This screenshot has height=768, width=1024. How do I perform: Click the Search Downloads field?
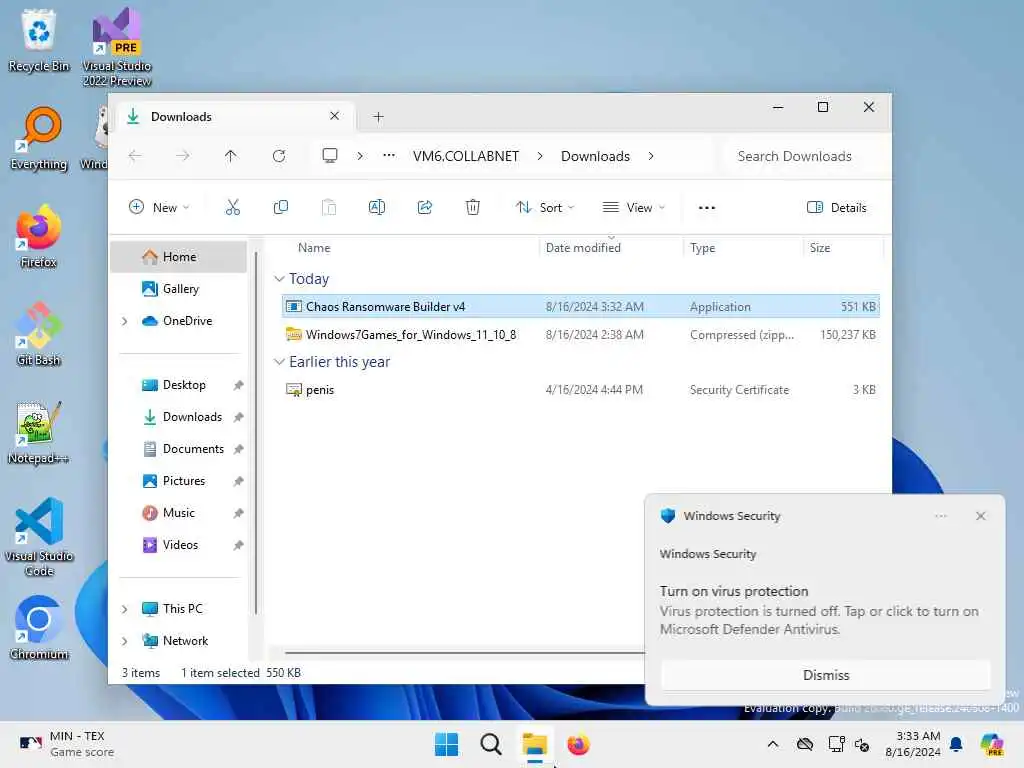[x=805, y=156]
